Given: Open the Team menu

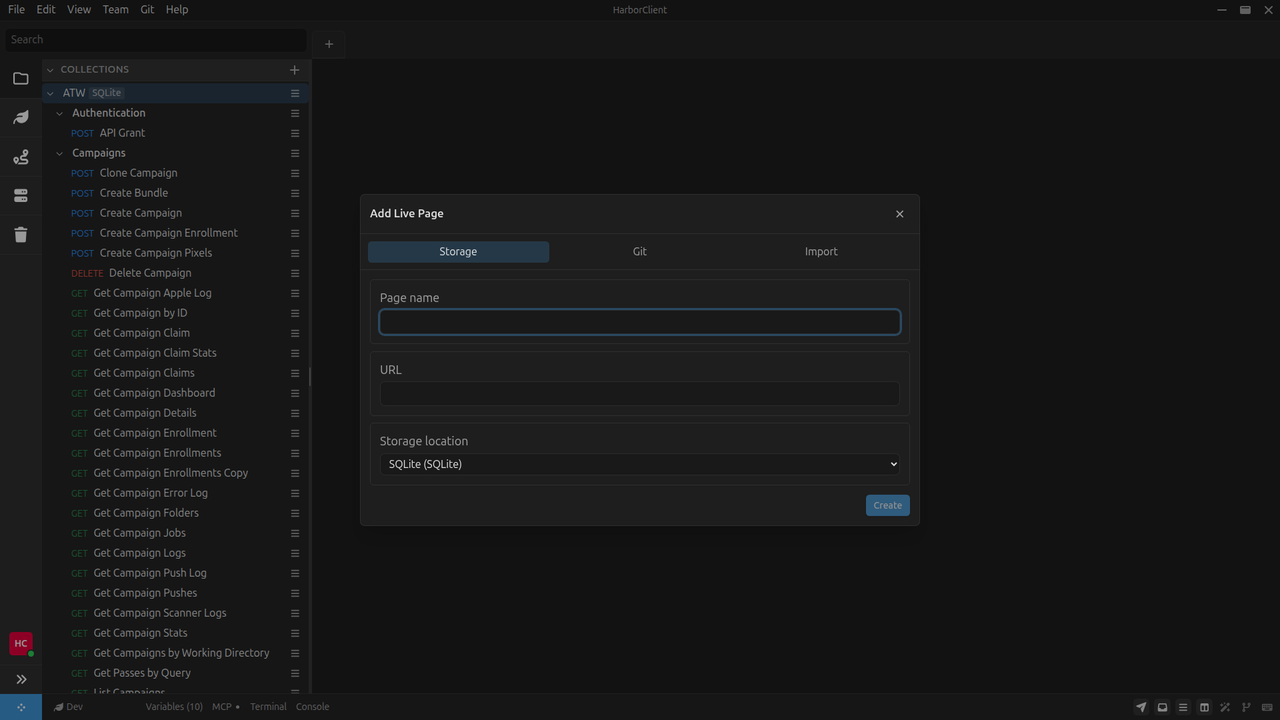Looking at the screenshot, I should (115, 9).
